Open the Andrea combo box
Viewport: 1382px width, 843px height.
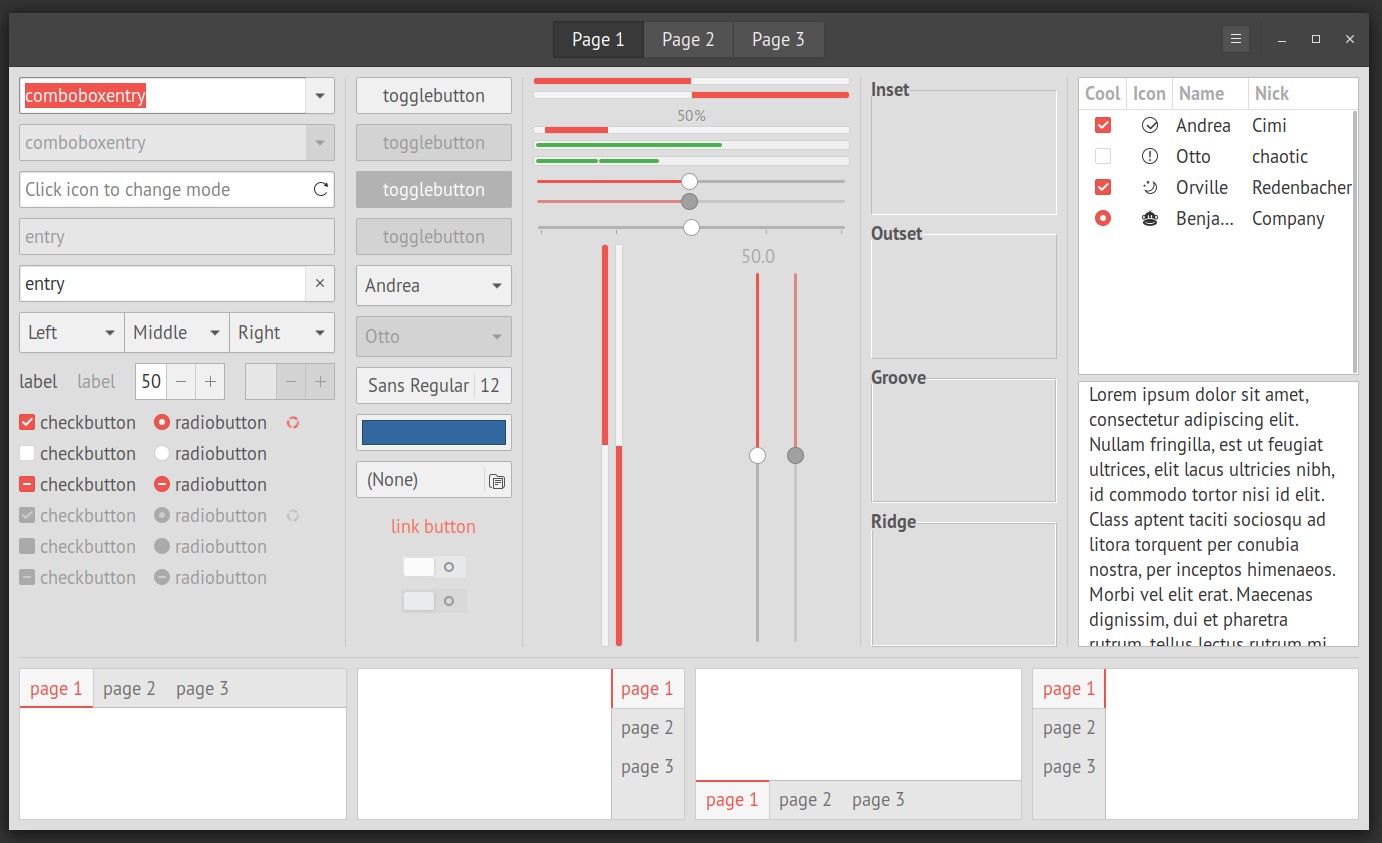pyautogui.click(x=434, y=285)
